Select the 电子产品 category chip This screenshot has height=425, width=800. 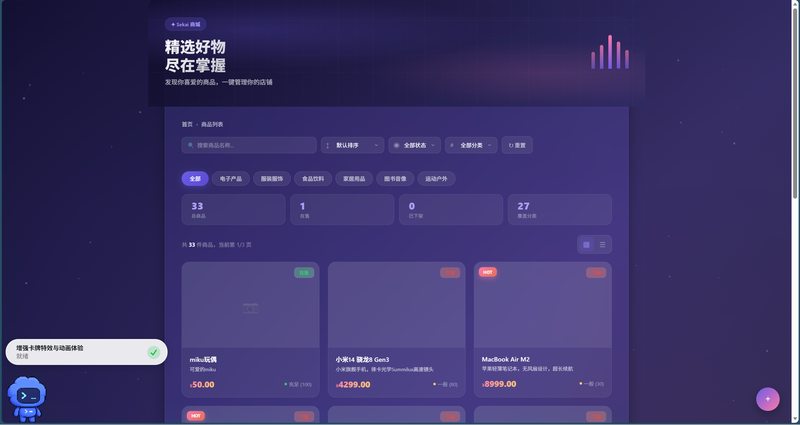tap(231, 179)
